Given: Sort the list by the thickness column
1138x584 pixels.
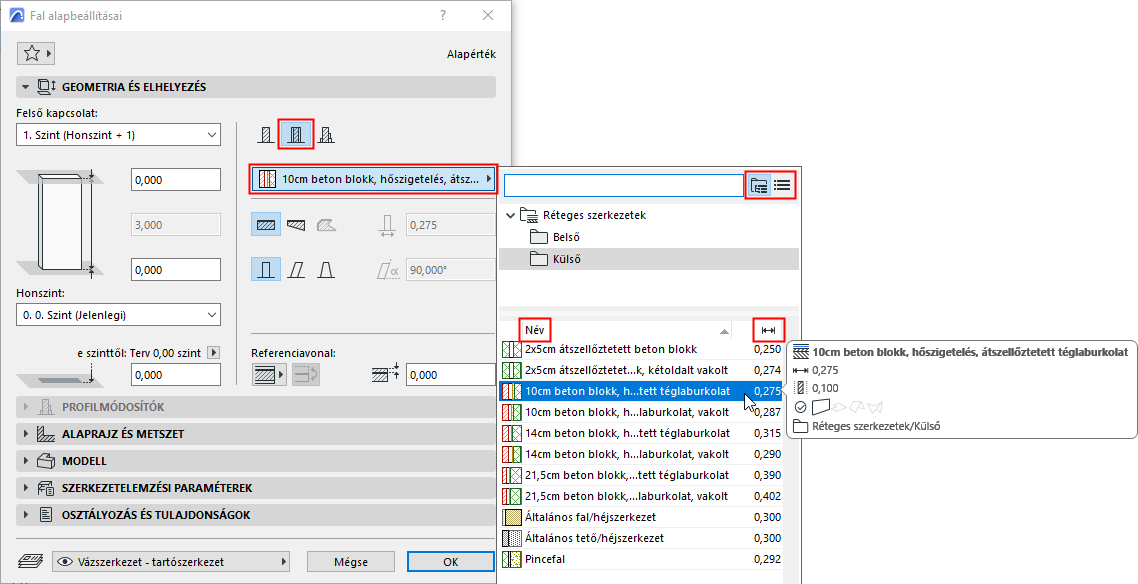Looking at the screenshot, I should pyautogui.click(x=769, y=331).
